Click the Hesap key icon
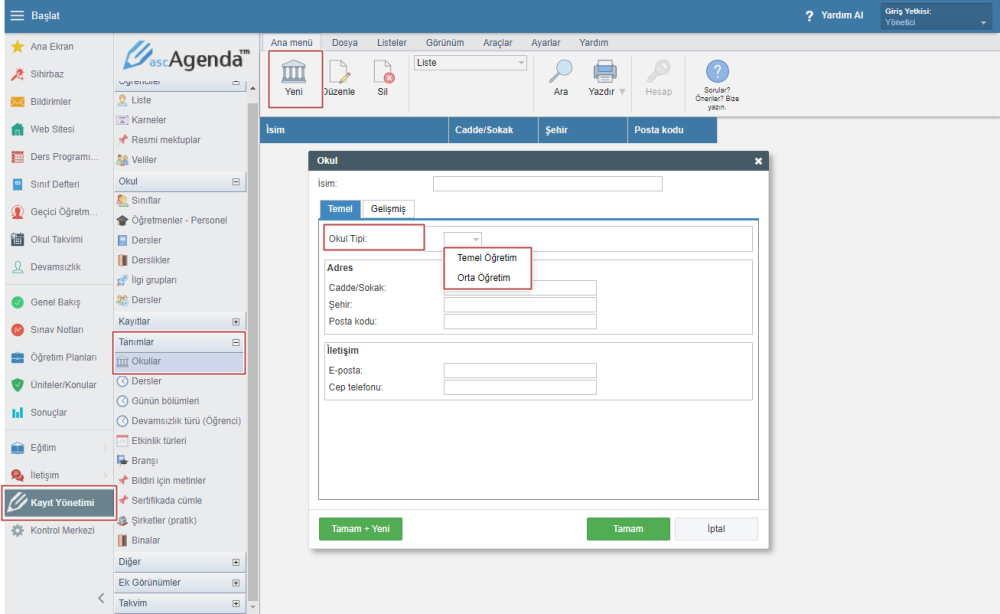Image resolution: width=1000 pixels, height=614 pixels. click(658, 72)
